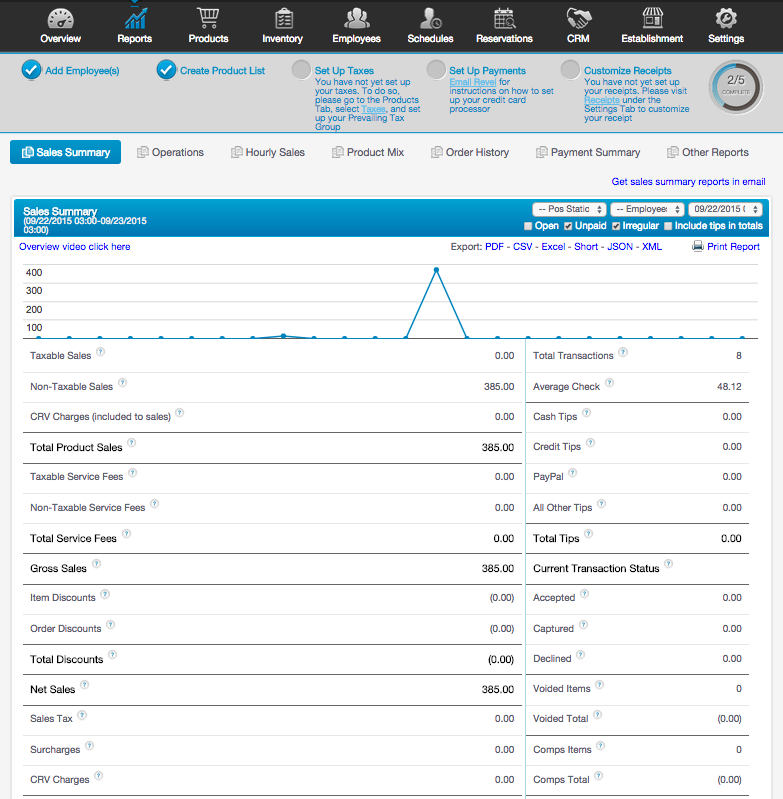The width and height of the screenshot is (783, 799).
Task: Uncheck the Unpaid checkbox
Action: point(568,226)
